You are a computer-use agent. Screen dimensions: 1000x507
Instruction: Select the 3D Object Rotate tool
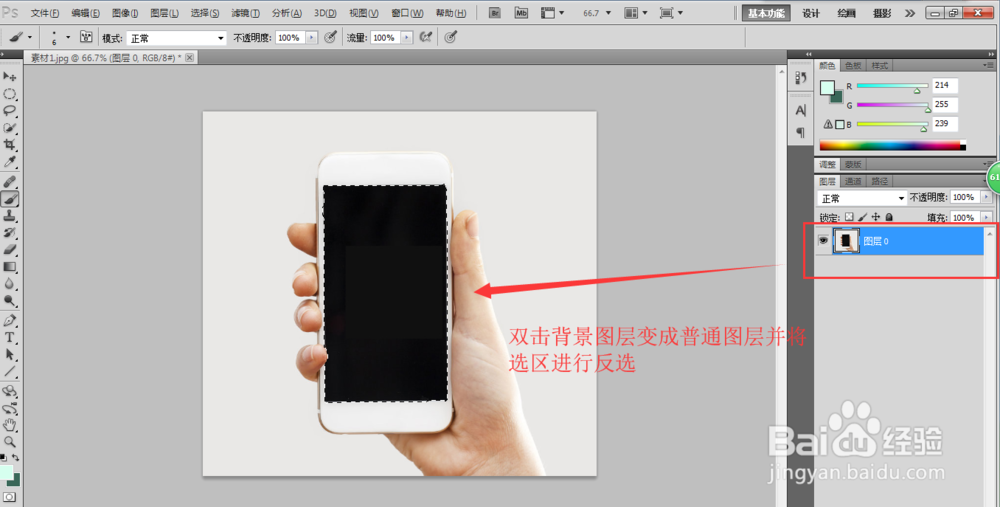tap(10, 392)
